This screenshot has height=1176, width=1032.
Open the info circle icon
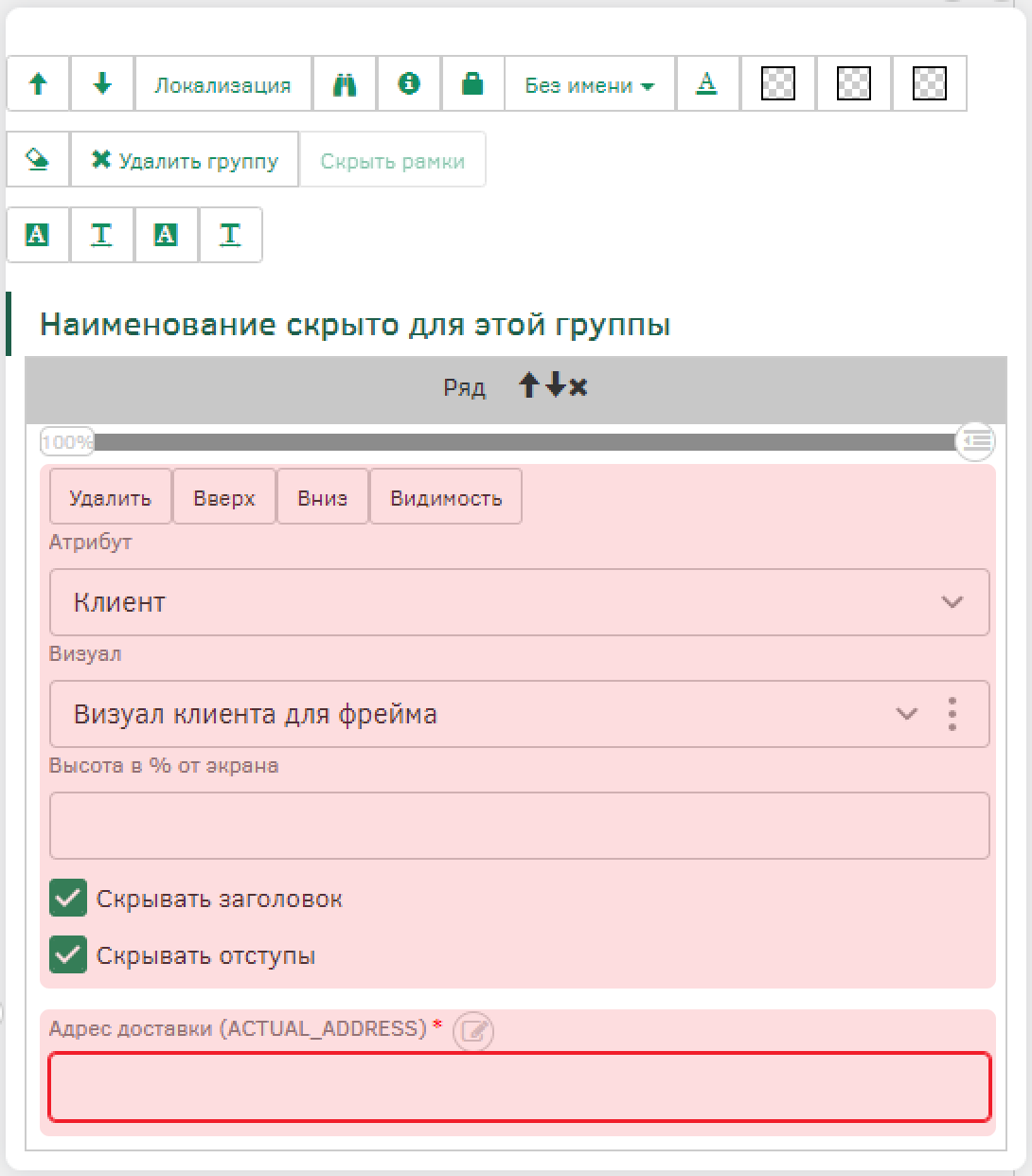tap(409, 84)
